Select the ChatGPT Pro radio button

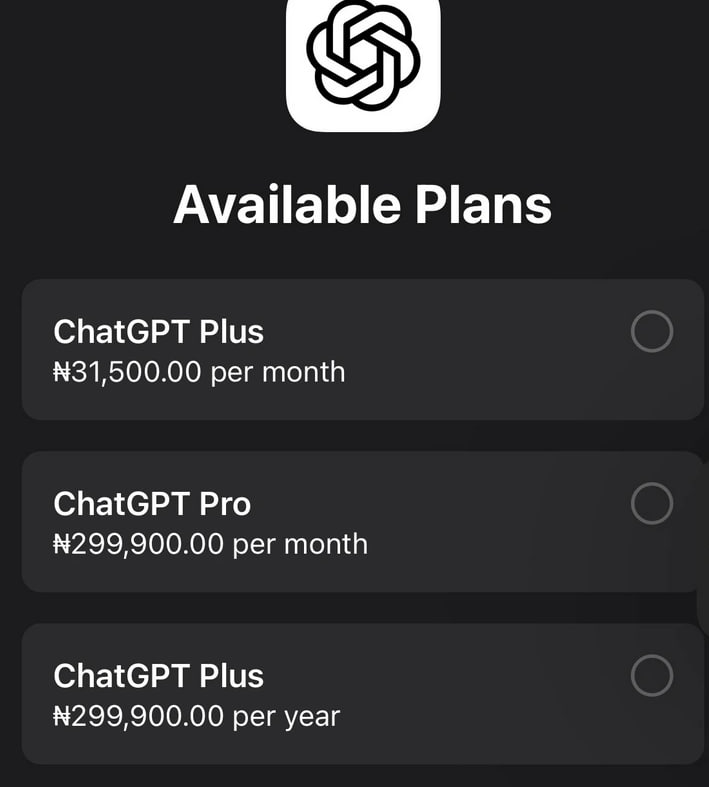click(x=652, y=503)
